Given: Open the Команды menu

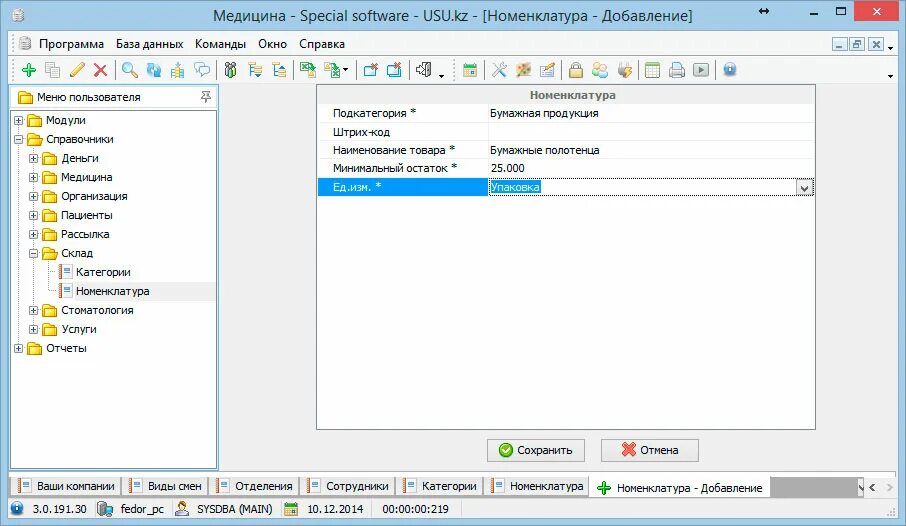Looking at the screenshot, I should point(220,44).
